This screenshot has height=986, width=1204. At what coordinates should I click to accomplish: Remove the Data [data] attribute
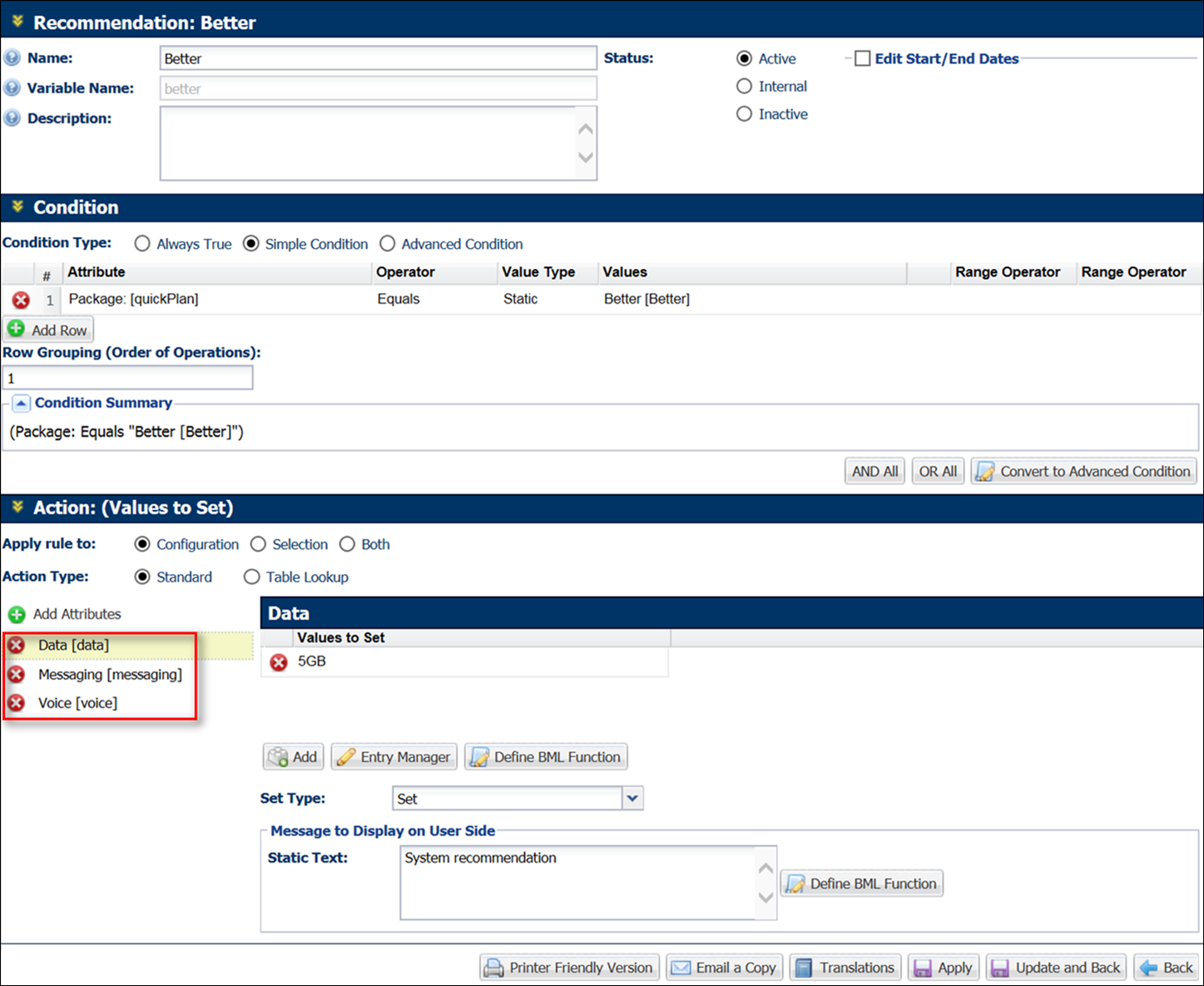17,645
